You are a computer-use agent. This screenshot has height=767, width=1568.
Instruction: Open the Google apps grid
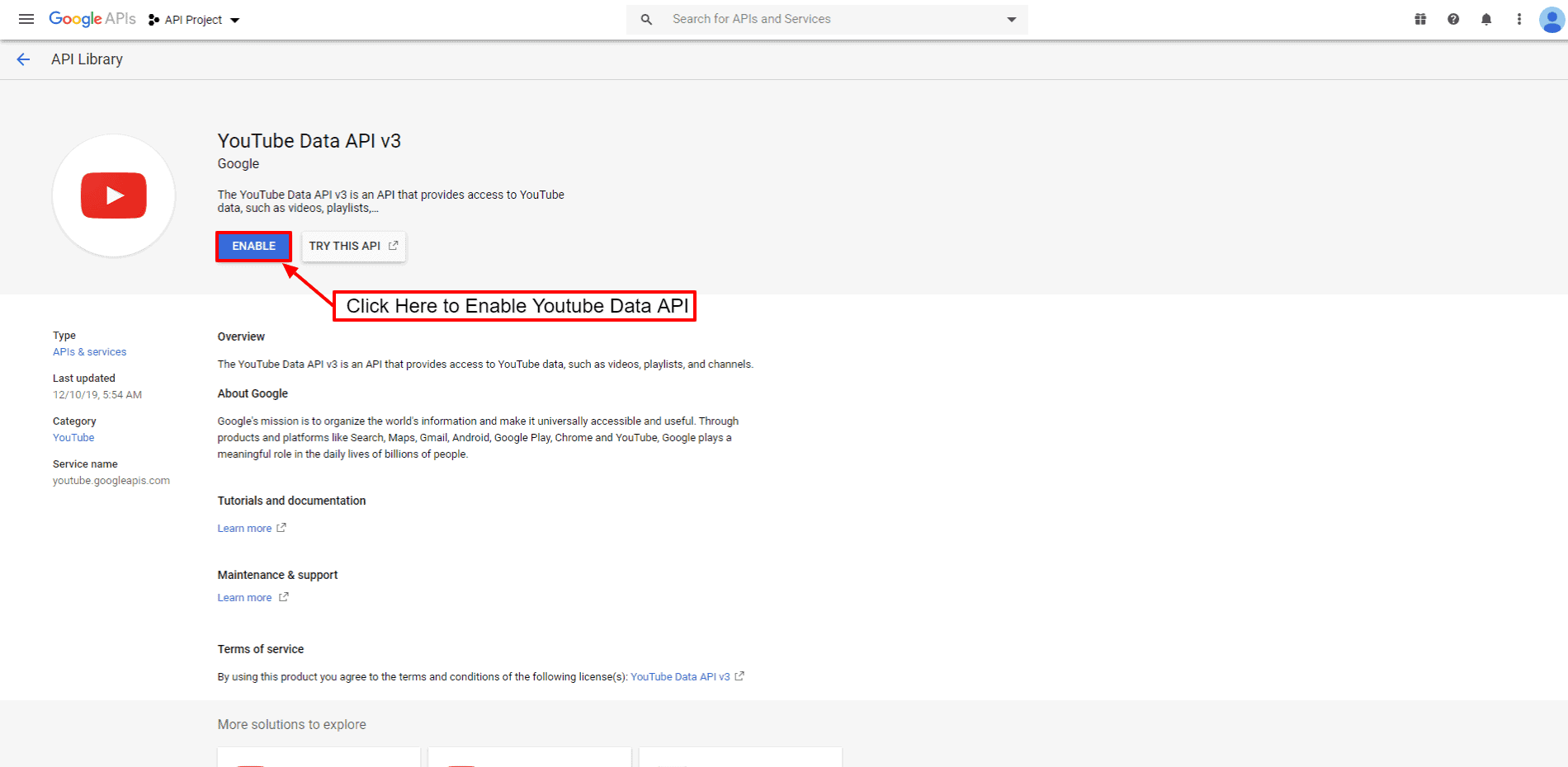1420,19
